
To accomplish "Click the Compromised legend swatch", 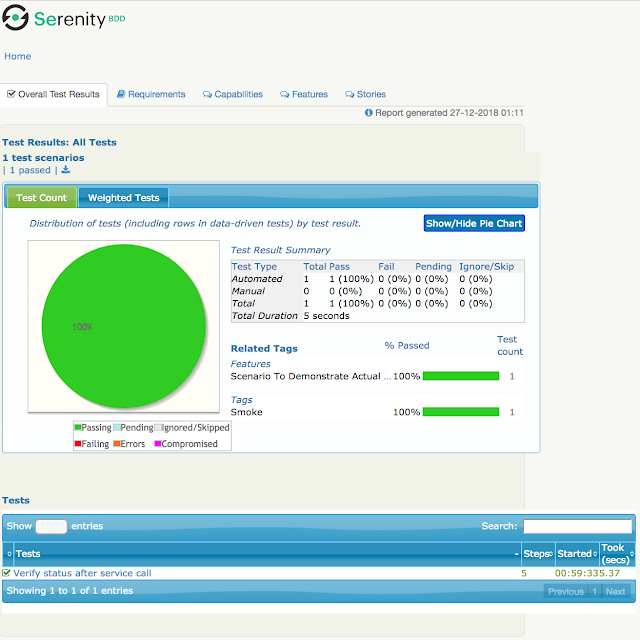I will (158, 444).
